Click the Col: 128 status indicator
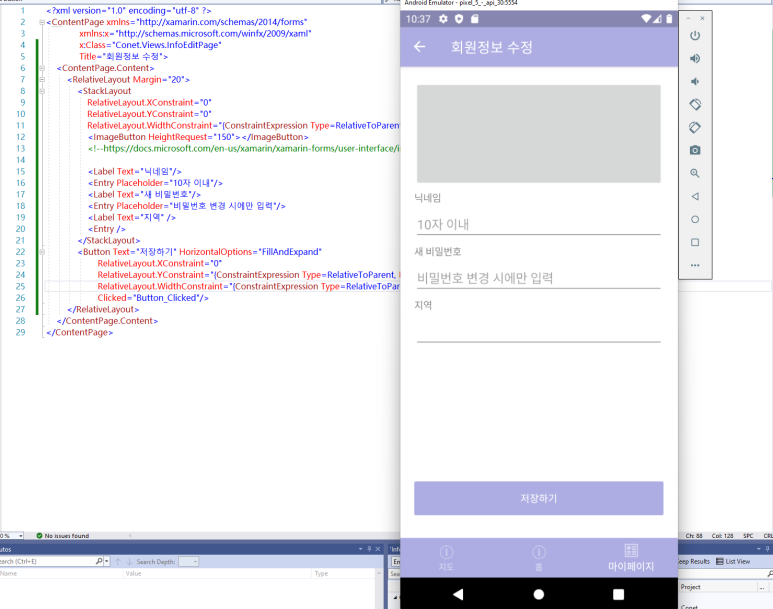Image resolution: width=773 pixels, height=609 pixels. pos(722,536)
